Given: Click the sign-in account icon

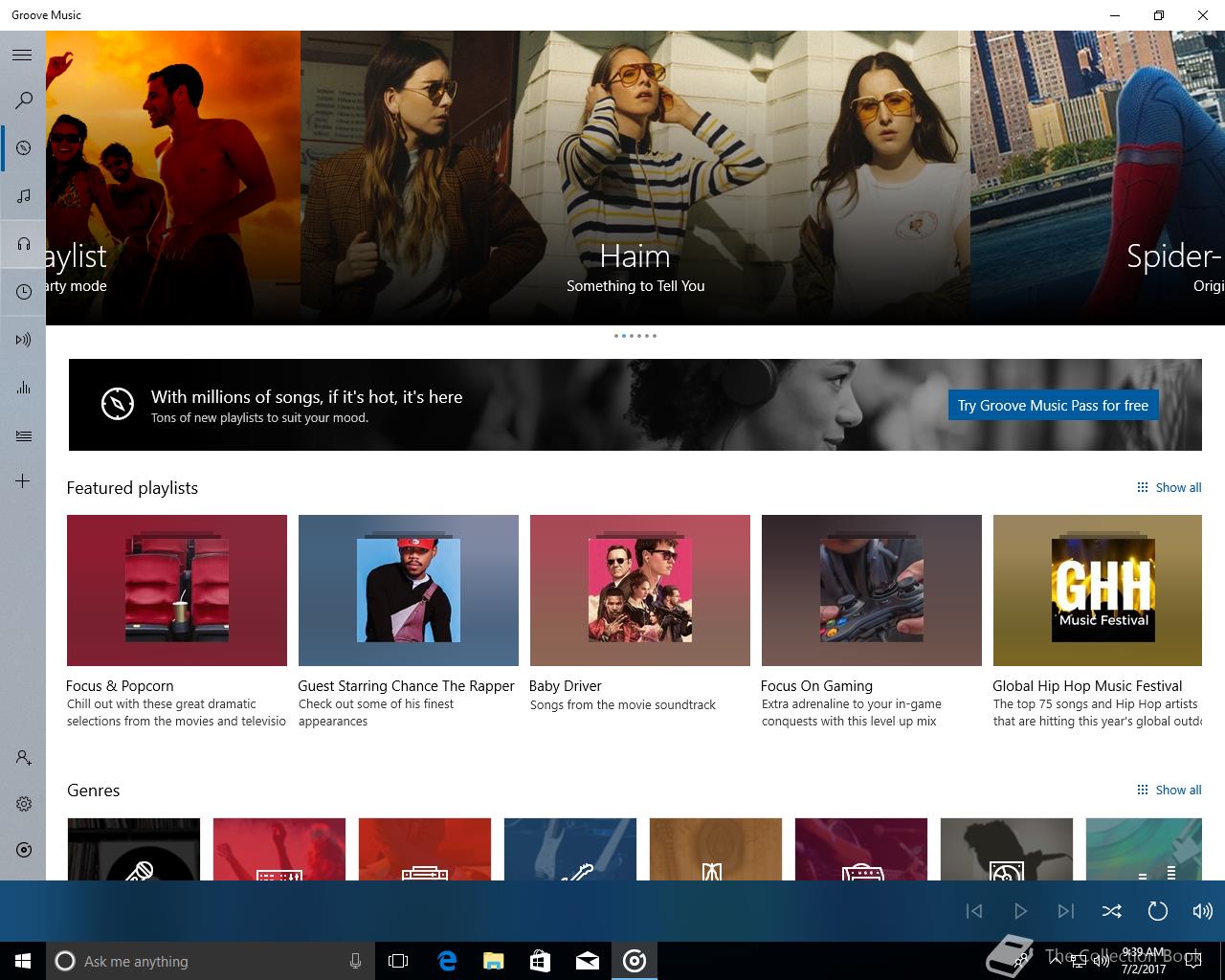Looking at the screenshot, I should [23, 758].
